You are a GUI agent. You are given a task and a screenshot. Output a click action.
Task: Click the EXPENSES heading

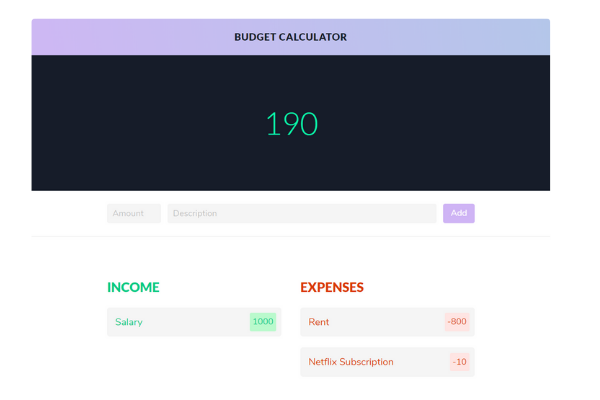(x=332, y=287)
